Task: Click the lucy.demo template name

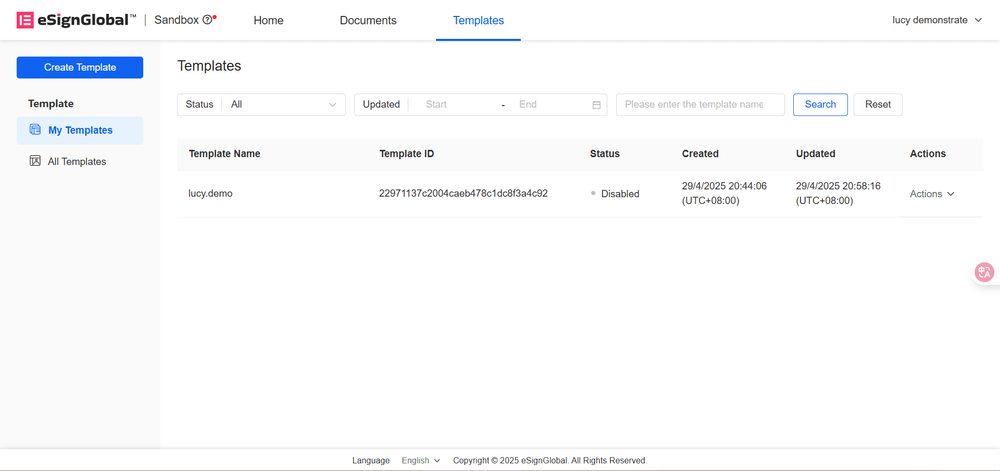Action: point(210,194)
